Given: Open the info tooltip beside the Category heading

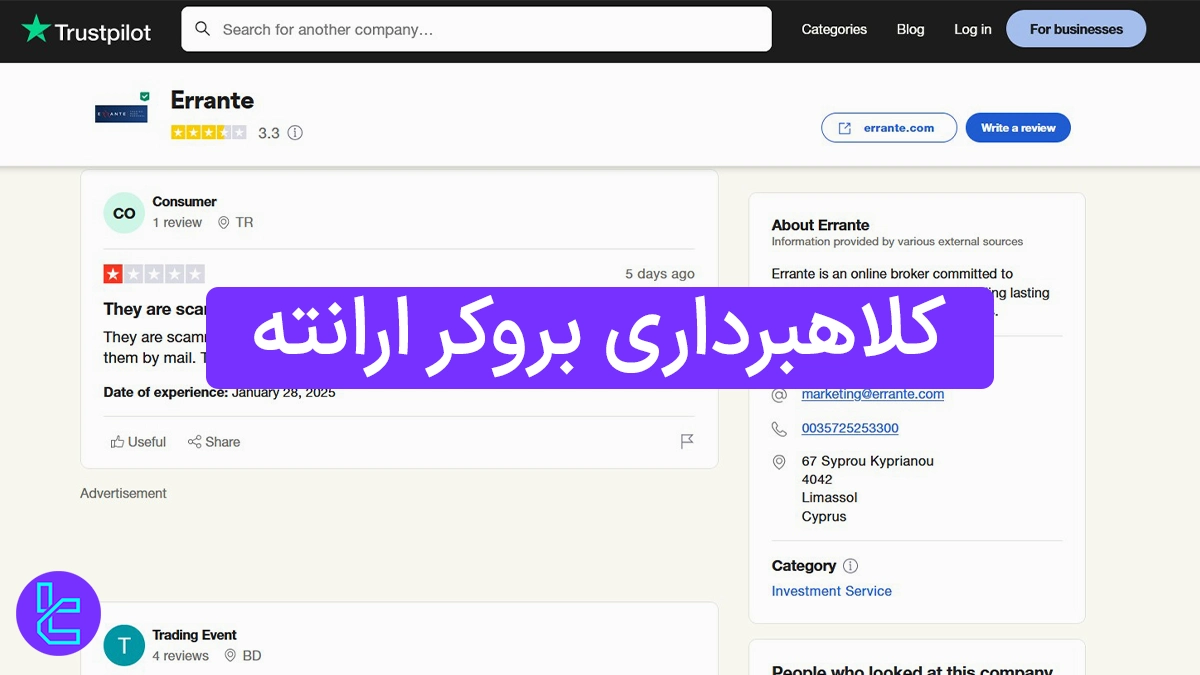Looking at the screenshot, I should click(850, 565).
